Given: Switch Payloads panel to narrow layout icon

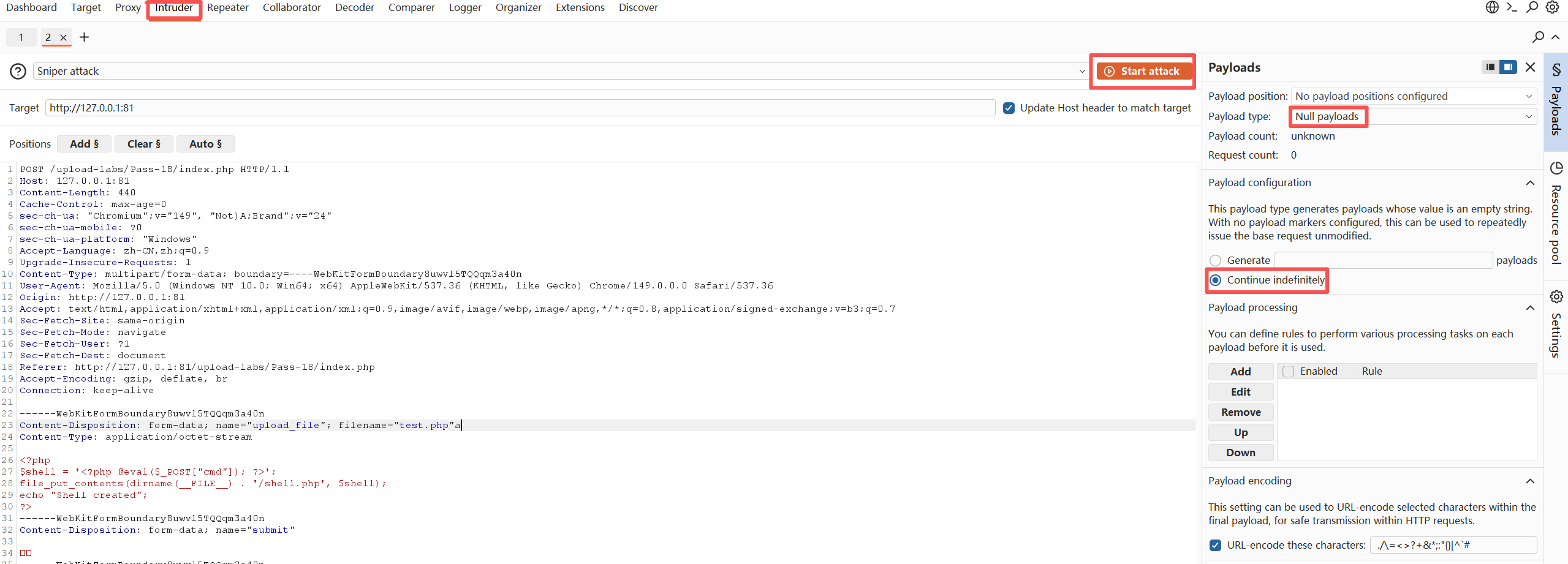Looking at the screenshot, I should point(1490,67).
